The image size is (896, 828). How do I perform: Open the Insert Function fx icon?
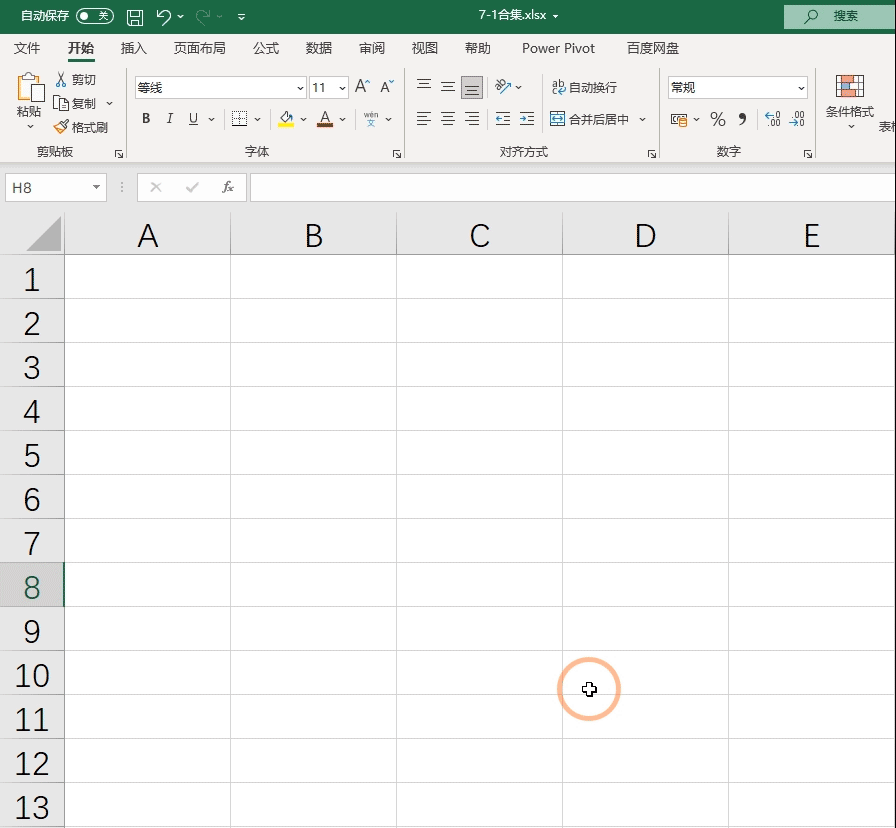pos(227,187)
